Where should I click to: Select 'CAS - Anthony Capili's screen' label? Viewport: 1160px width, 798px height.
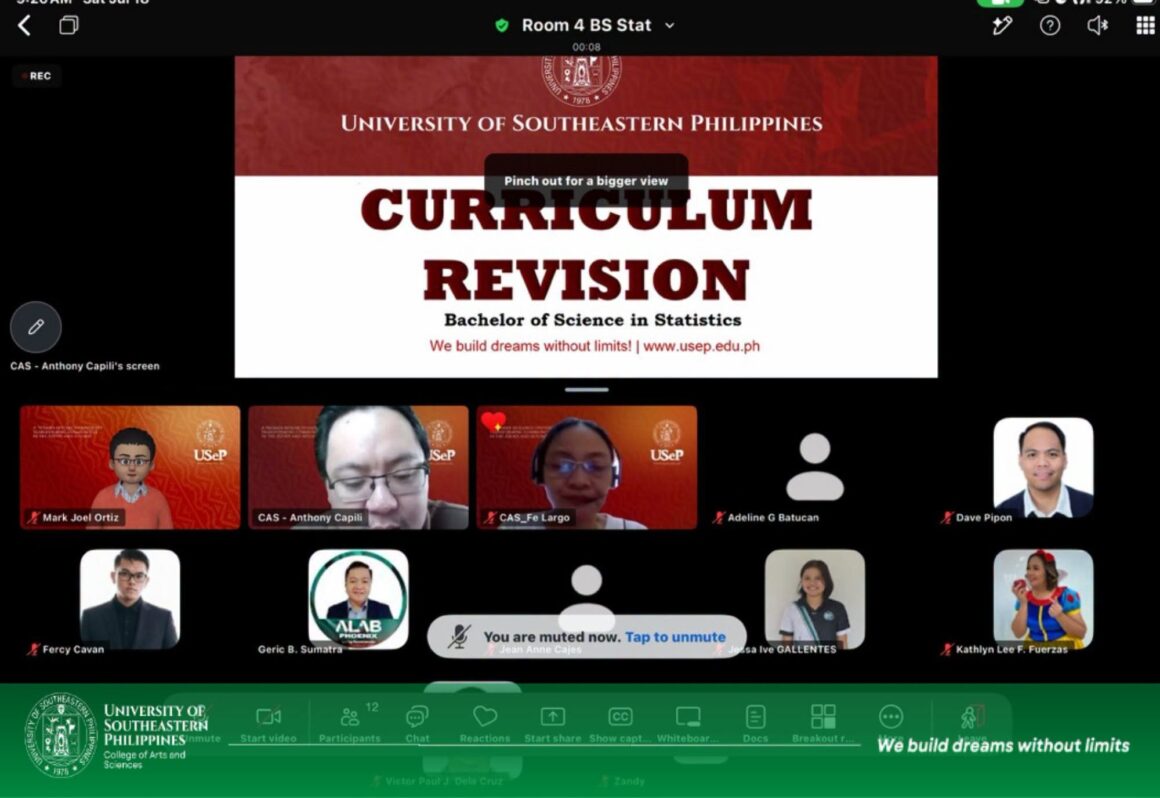coord(84,365)
